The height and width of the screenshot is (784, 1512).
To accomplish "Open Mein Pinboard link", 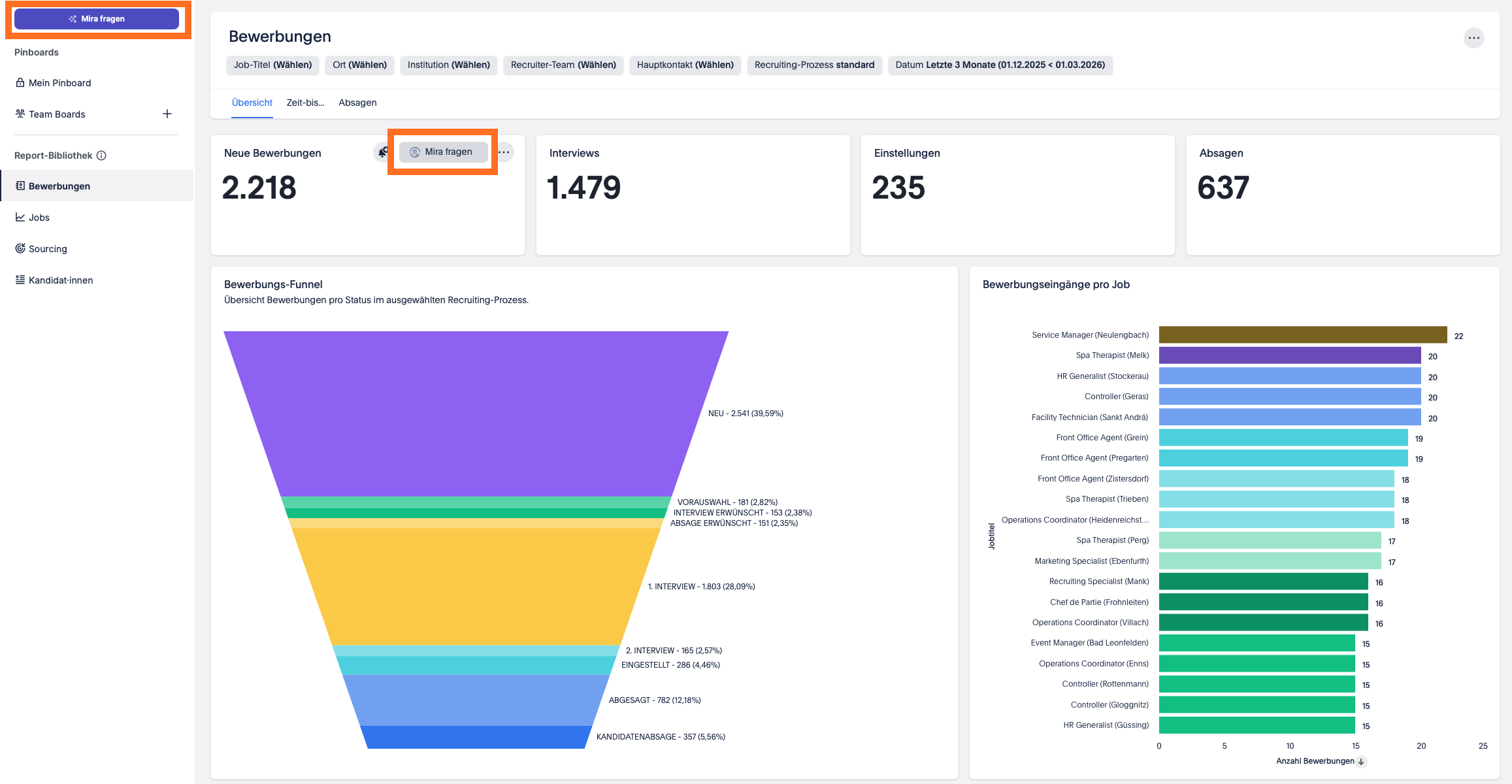I will click(x=59, y=83).
